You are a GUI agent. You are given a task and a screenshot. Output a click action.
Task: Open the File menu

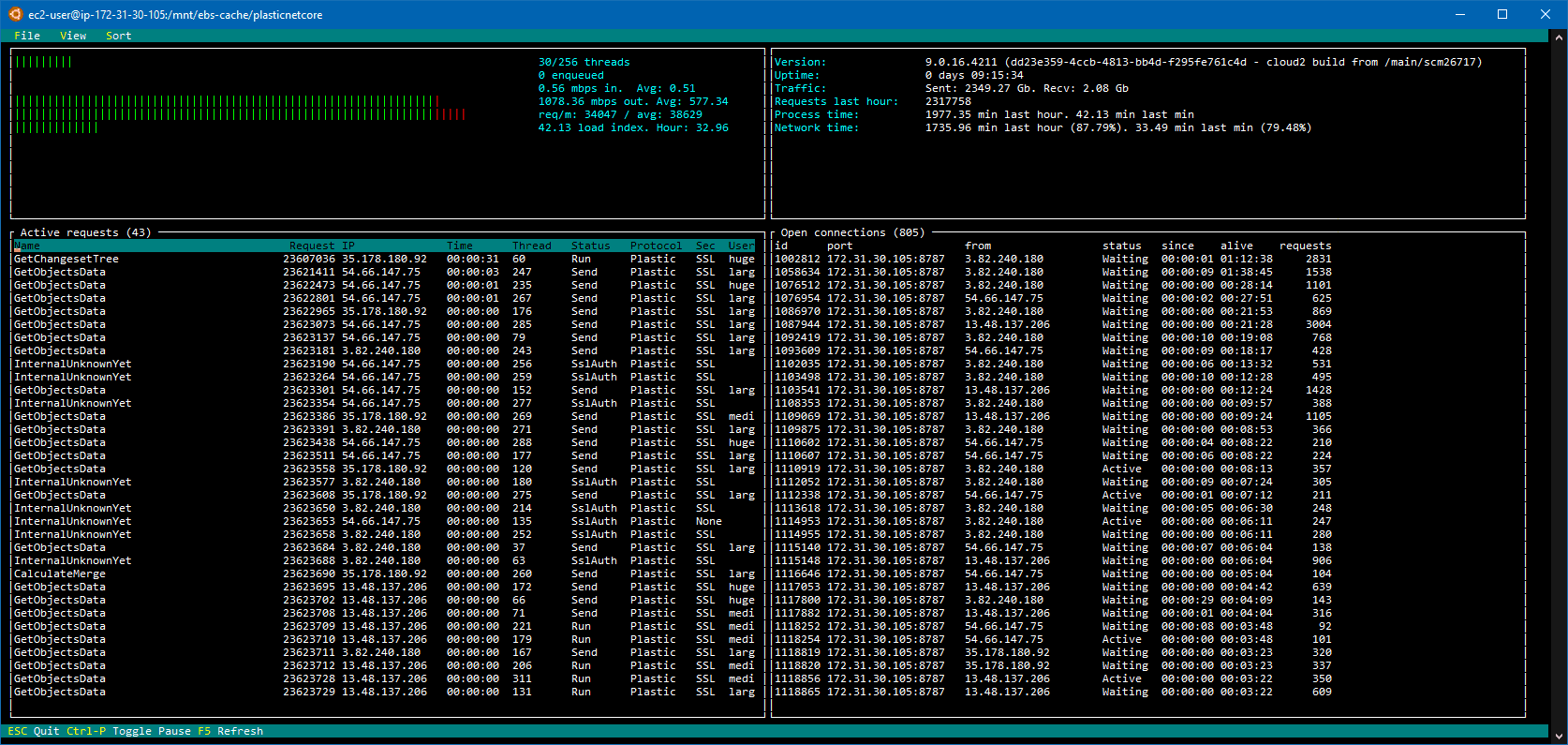pyautogui.click(x=27, y=36)
